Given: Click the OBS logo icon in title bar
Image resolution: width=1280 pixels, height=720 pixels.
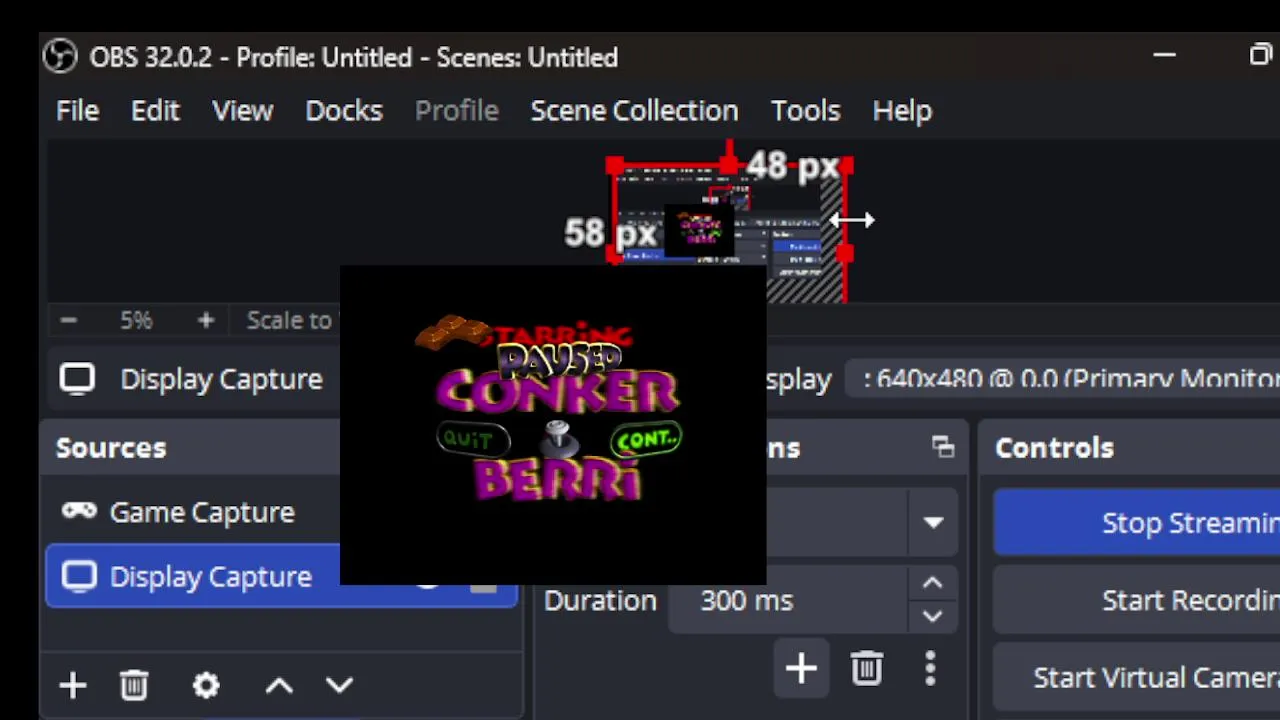Looking at the screenshot, I should click(x=61, y=56).
